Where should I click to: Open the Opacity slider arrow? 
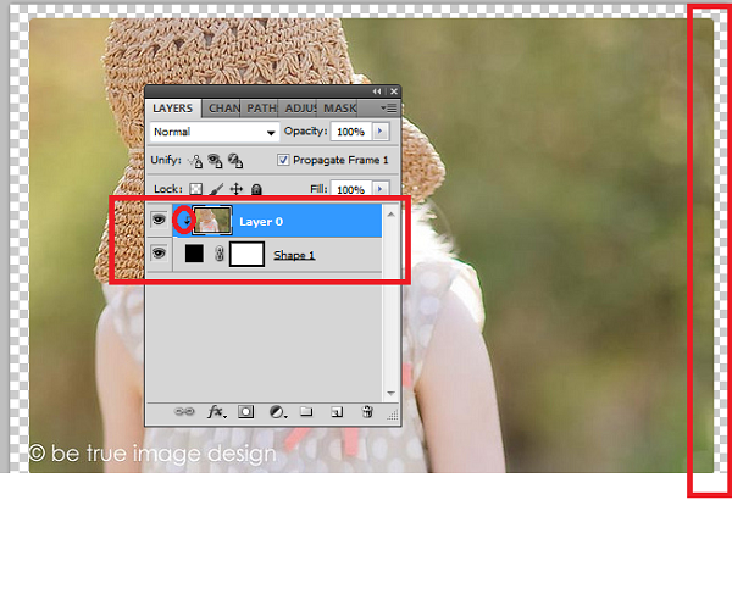[x=380, y=132]
